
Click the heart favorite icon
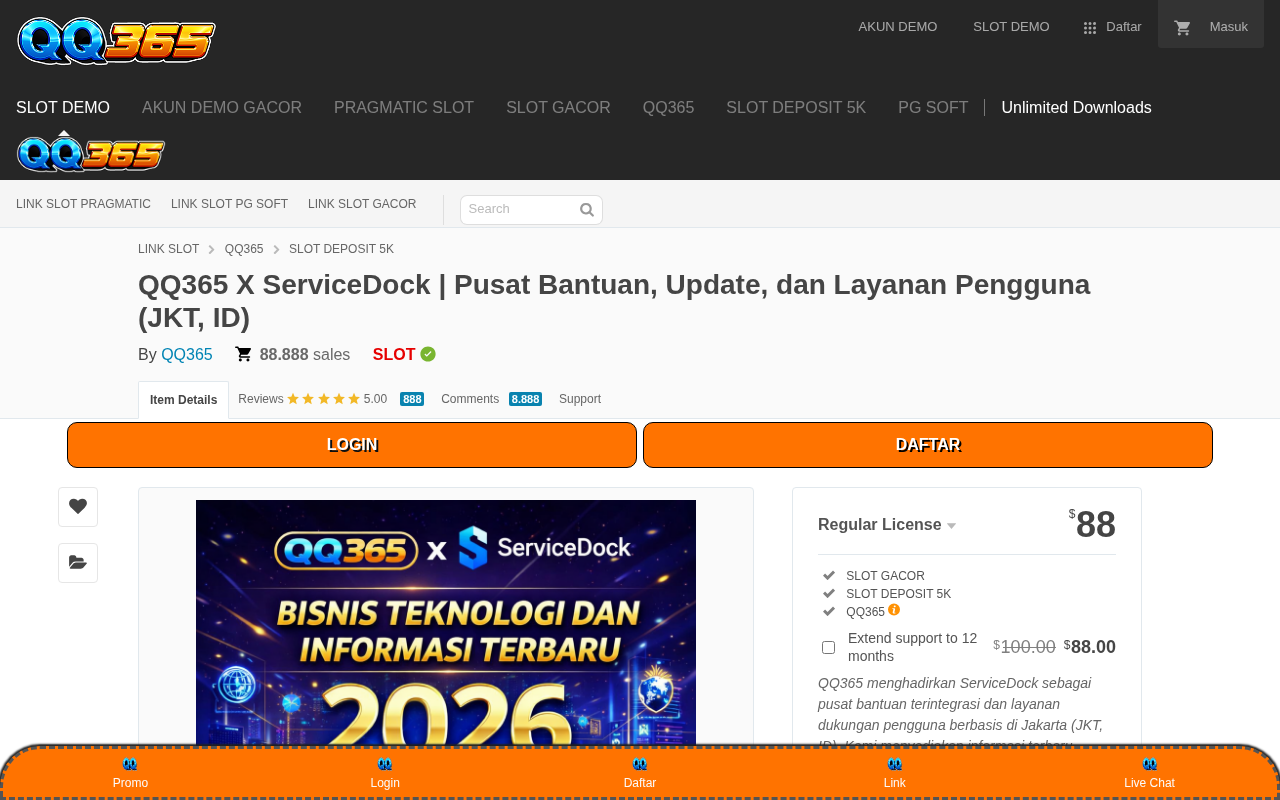[x=78, y=507]
